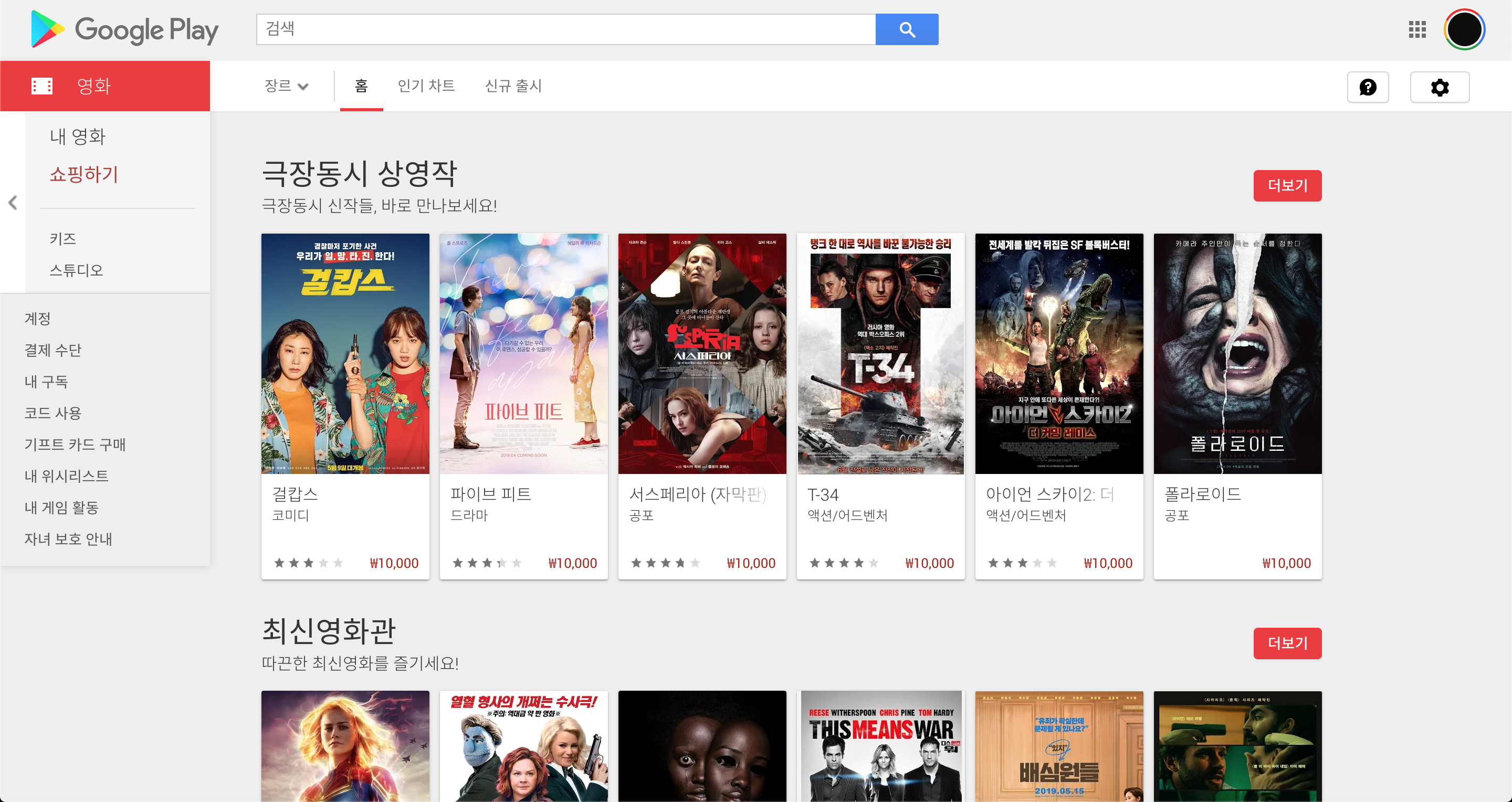Viewport: 1512px width, 802px height.
Task: Click 더보기 button for 최신영화관
Action: click(1287, 643)
